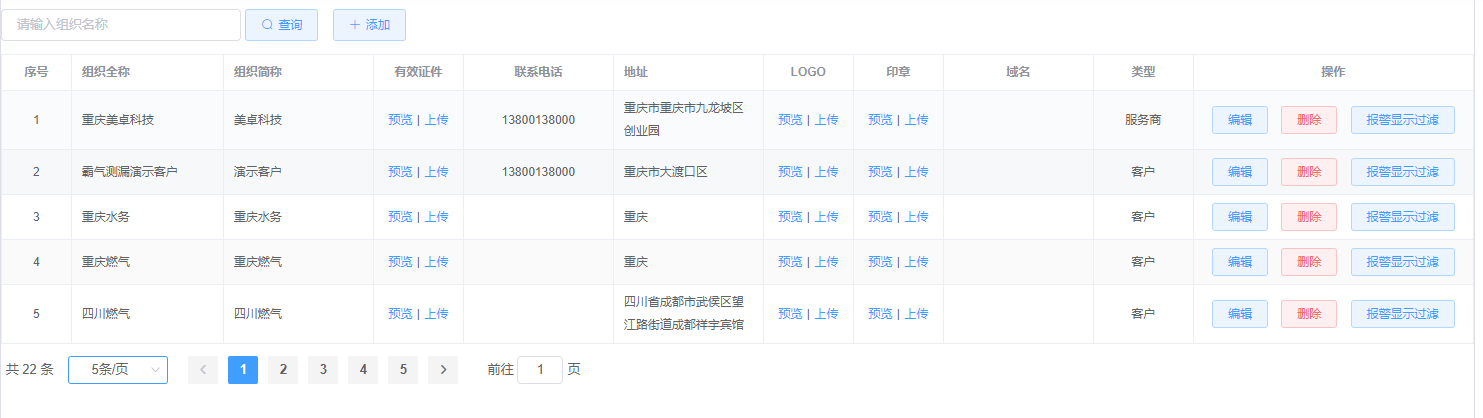Preview 印章 for 重庆水务
Image resolution: width=1483 pixels, height=418 pixels.
pyautogui.click(x=880, y=217)
